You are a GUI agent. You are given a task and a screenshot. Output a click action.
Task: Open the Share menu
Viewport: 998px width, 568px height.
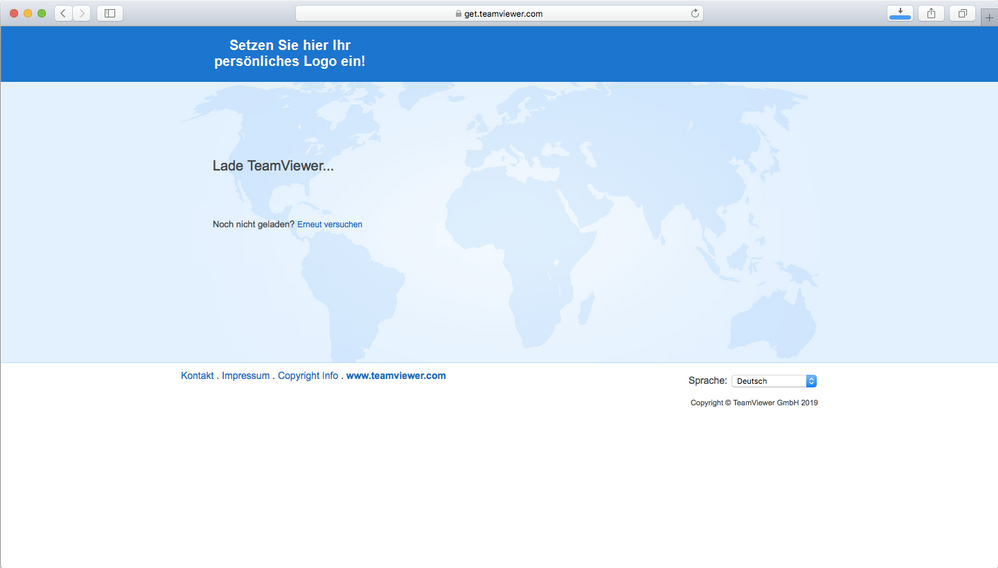pyautogui.click(x=931, y=13)
